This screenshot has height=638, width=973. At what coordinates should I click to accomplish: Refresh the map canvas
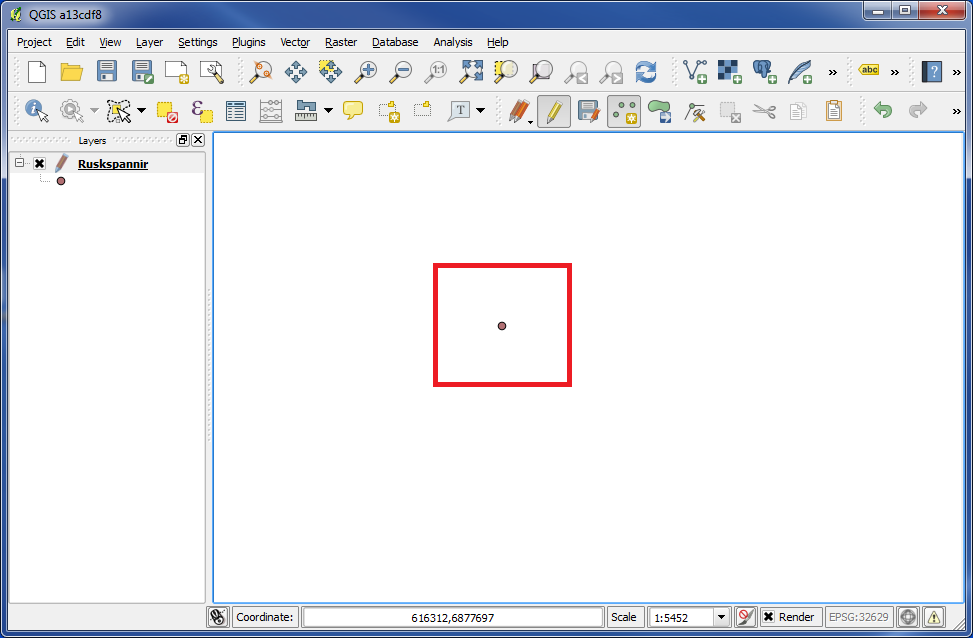coord(646,72)
